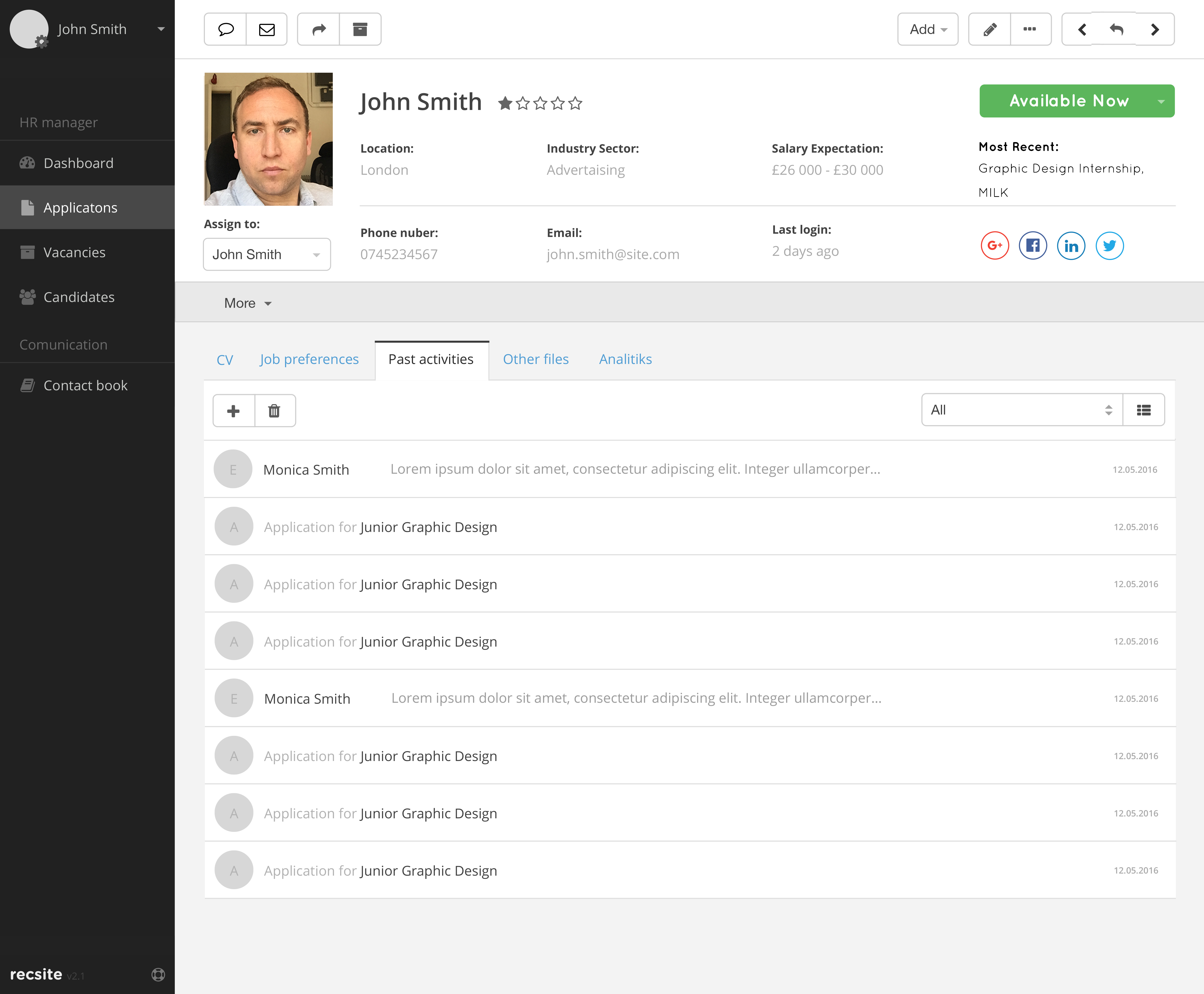Viewport: 1204px width, 994px height.
Task: Click John Smith's profile photo
Action: (268, 139)
